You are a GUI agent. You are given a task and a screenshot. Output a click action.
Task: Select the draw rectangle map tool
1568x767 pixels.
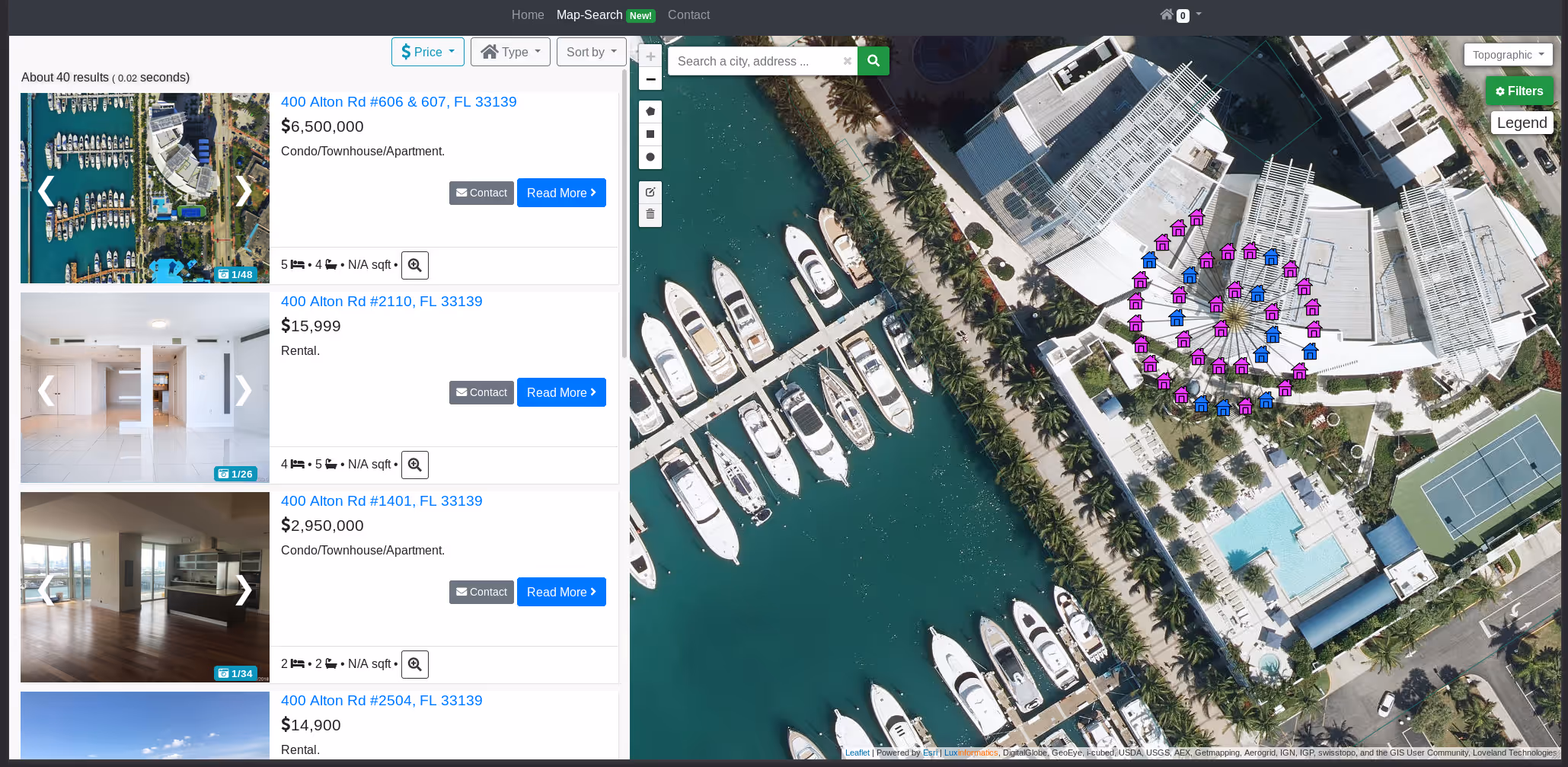[650, 134]
